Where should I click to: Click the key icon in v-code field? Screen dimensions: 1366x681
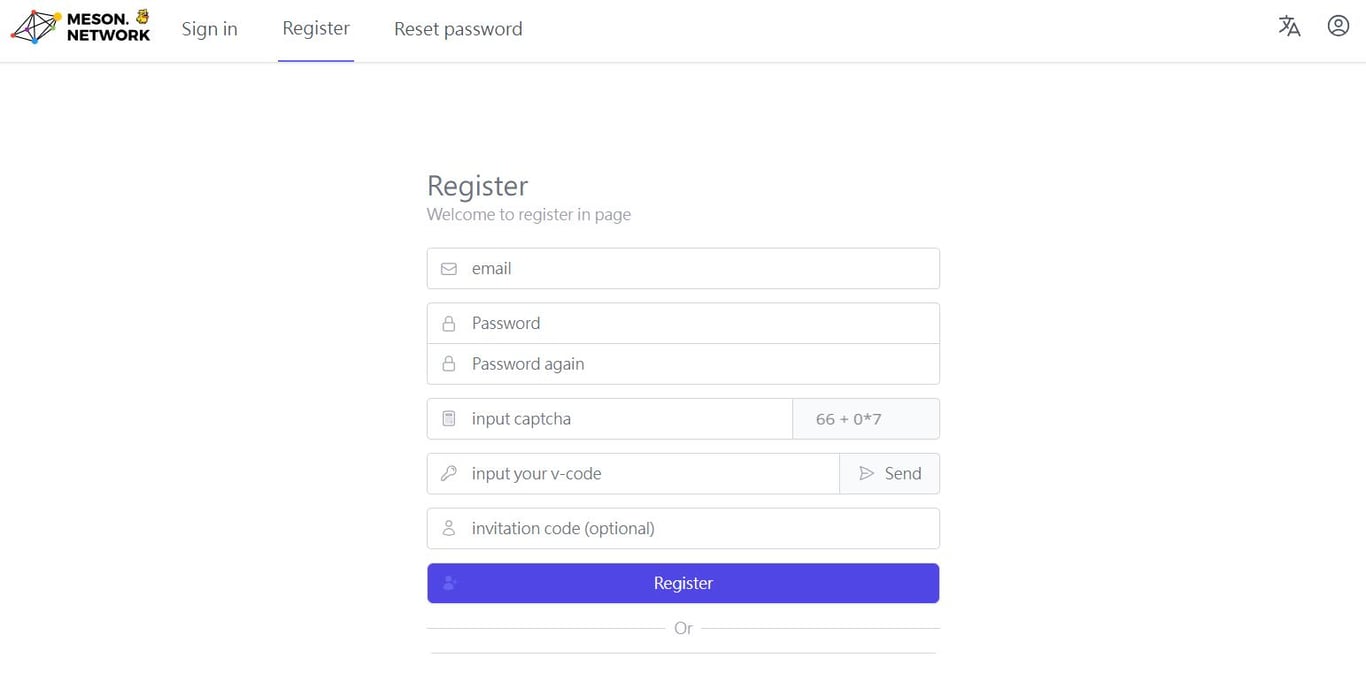[449, 474]
